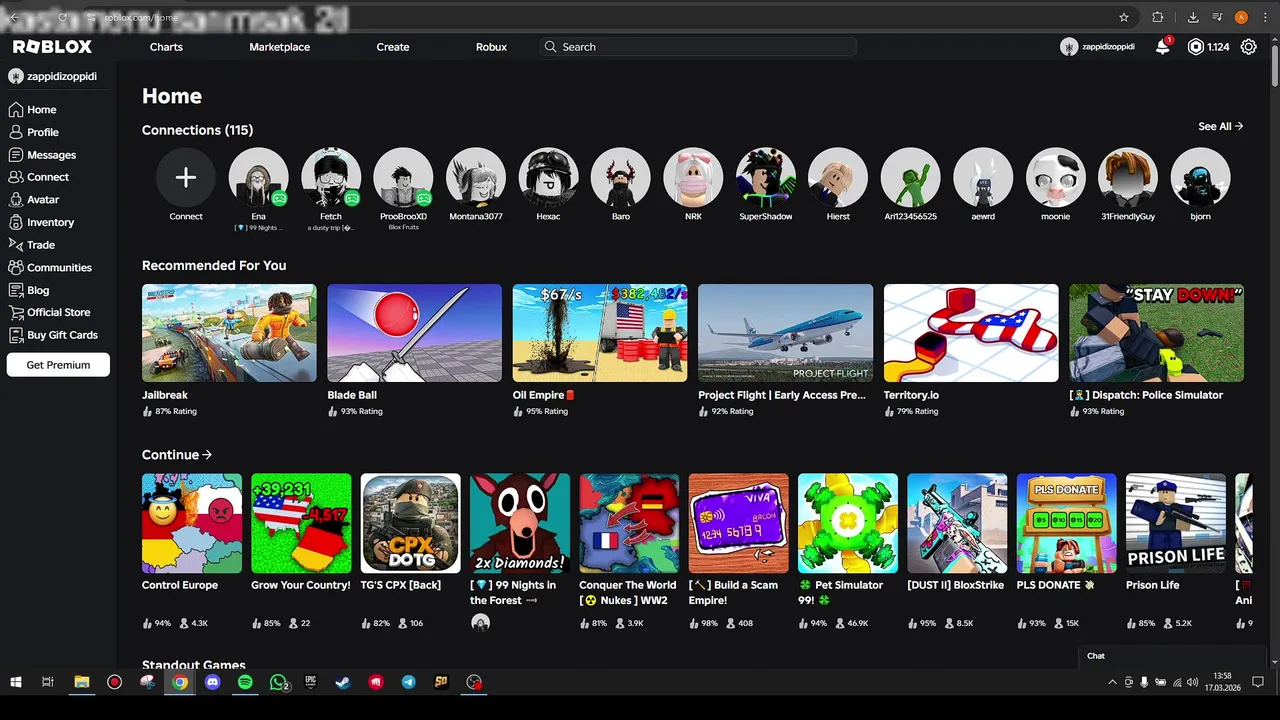Open the notifications bell icon

[1163, 47]
